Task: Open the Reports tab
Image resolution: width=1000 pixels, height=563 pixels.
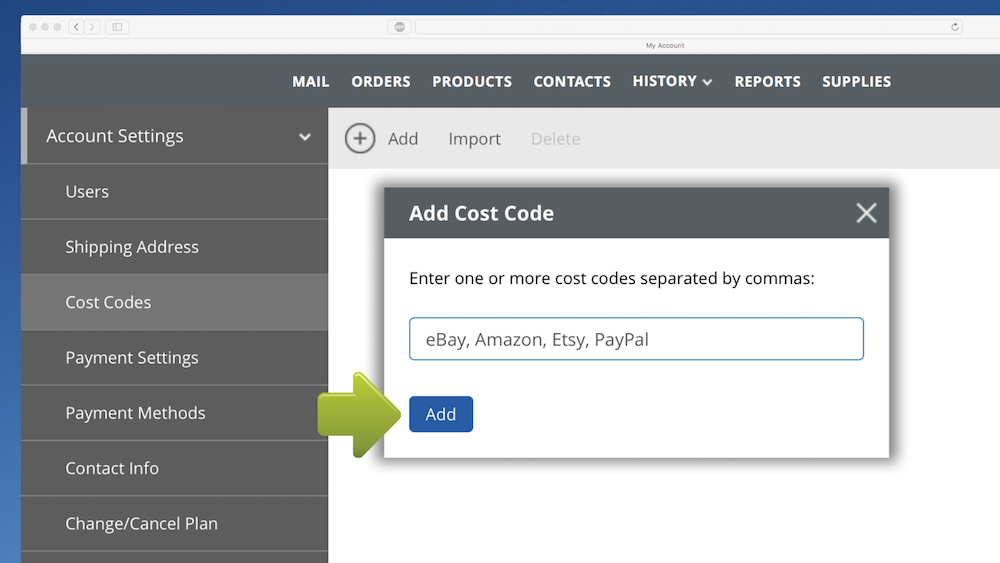Action: click(x=767, y=82)
